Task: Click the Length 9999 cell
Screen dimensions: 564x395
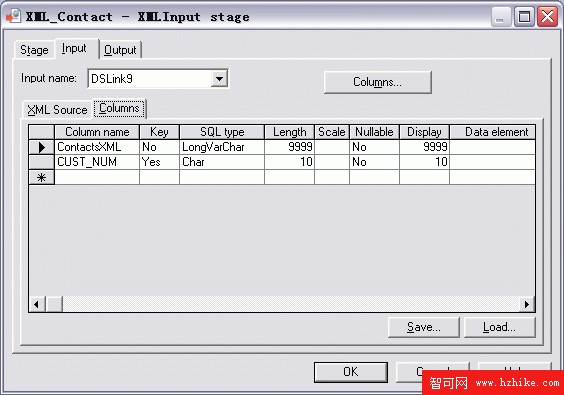Action: coord(290,147)
